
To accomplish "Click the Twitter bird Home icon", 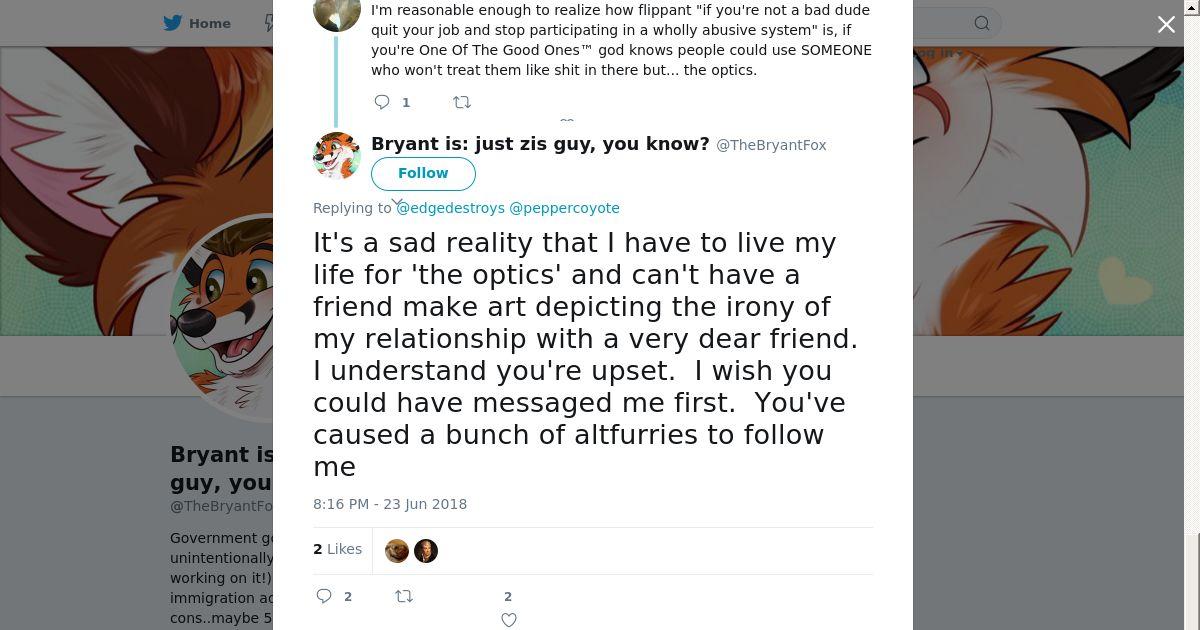I will tap(173, 23).
